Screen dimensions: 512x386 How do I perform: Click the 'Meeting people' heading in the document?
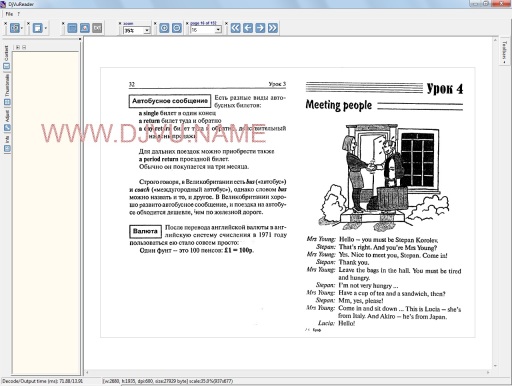pyautogui.click(x=339, y=105)
